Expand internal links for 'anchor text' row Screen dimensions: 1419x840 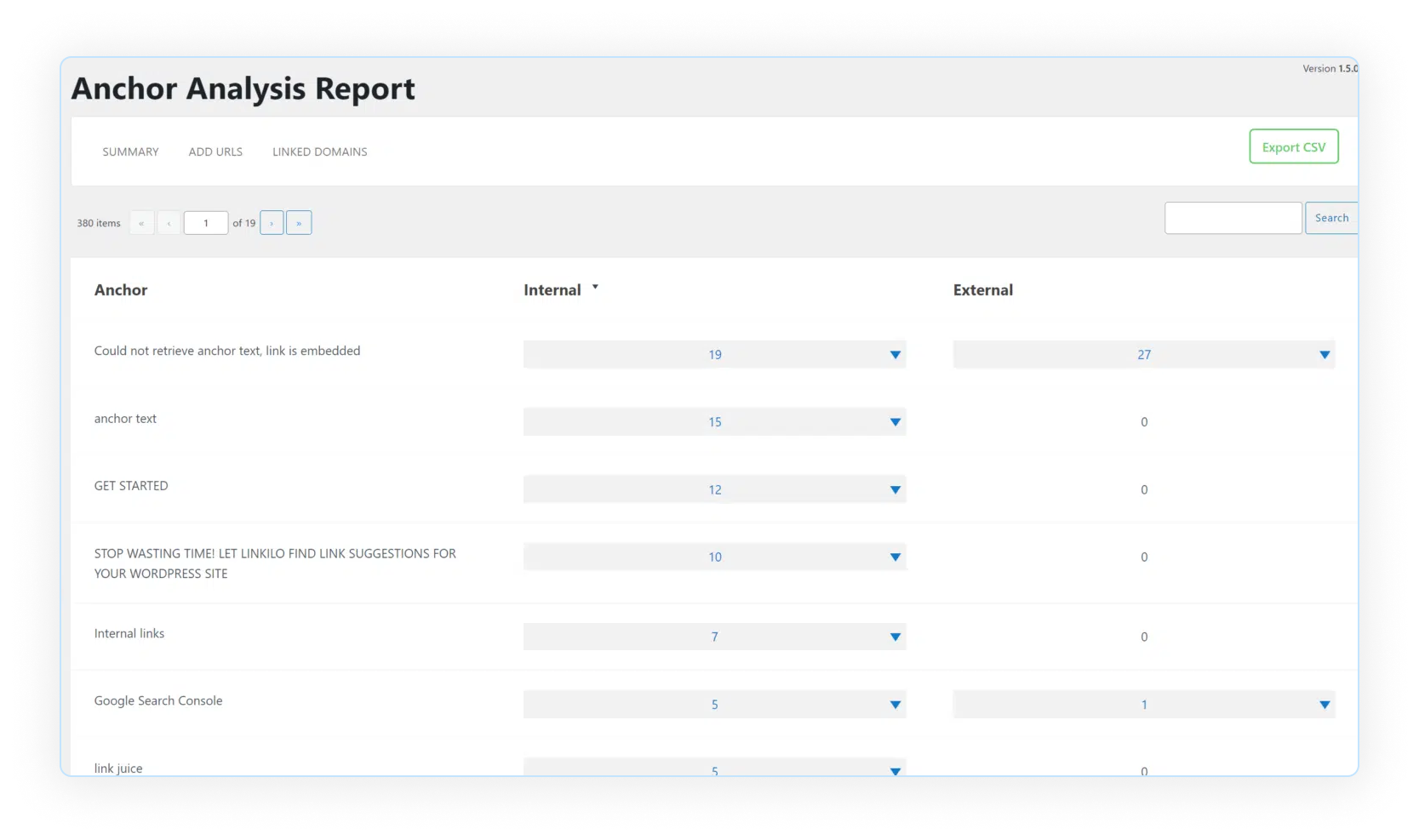[x=895, y=422]
